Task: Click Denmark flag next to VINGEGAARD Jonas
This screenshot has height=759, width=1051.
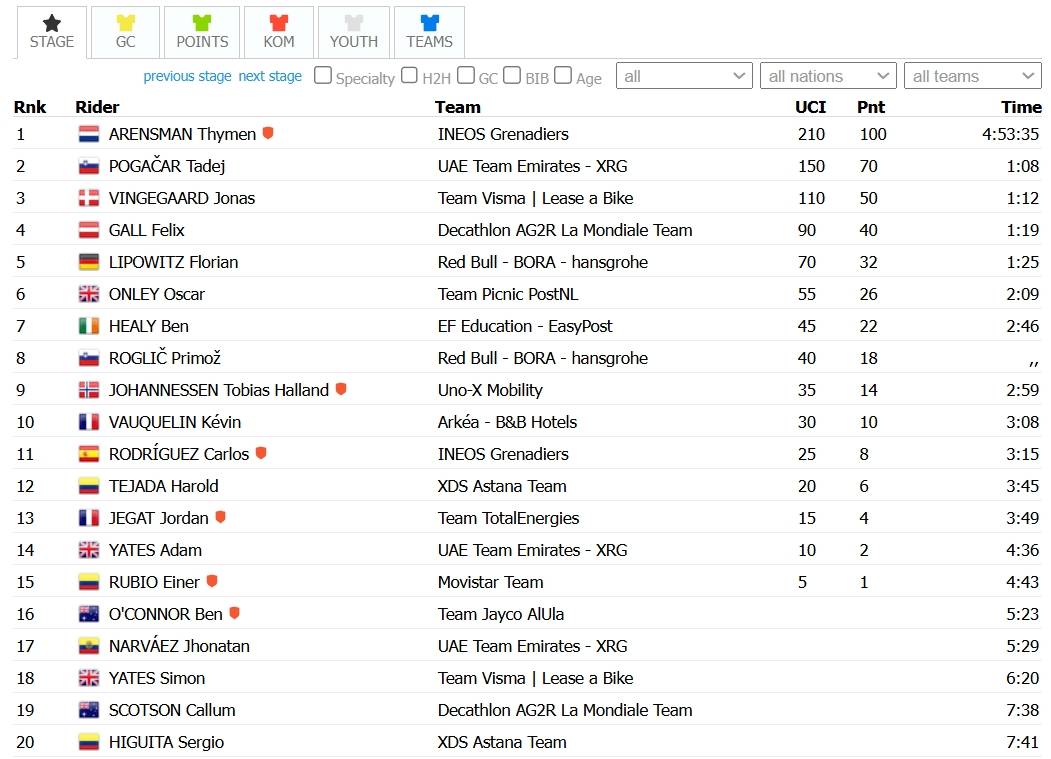Action: [88, 198]
